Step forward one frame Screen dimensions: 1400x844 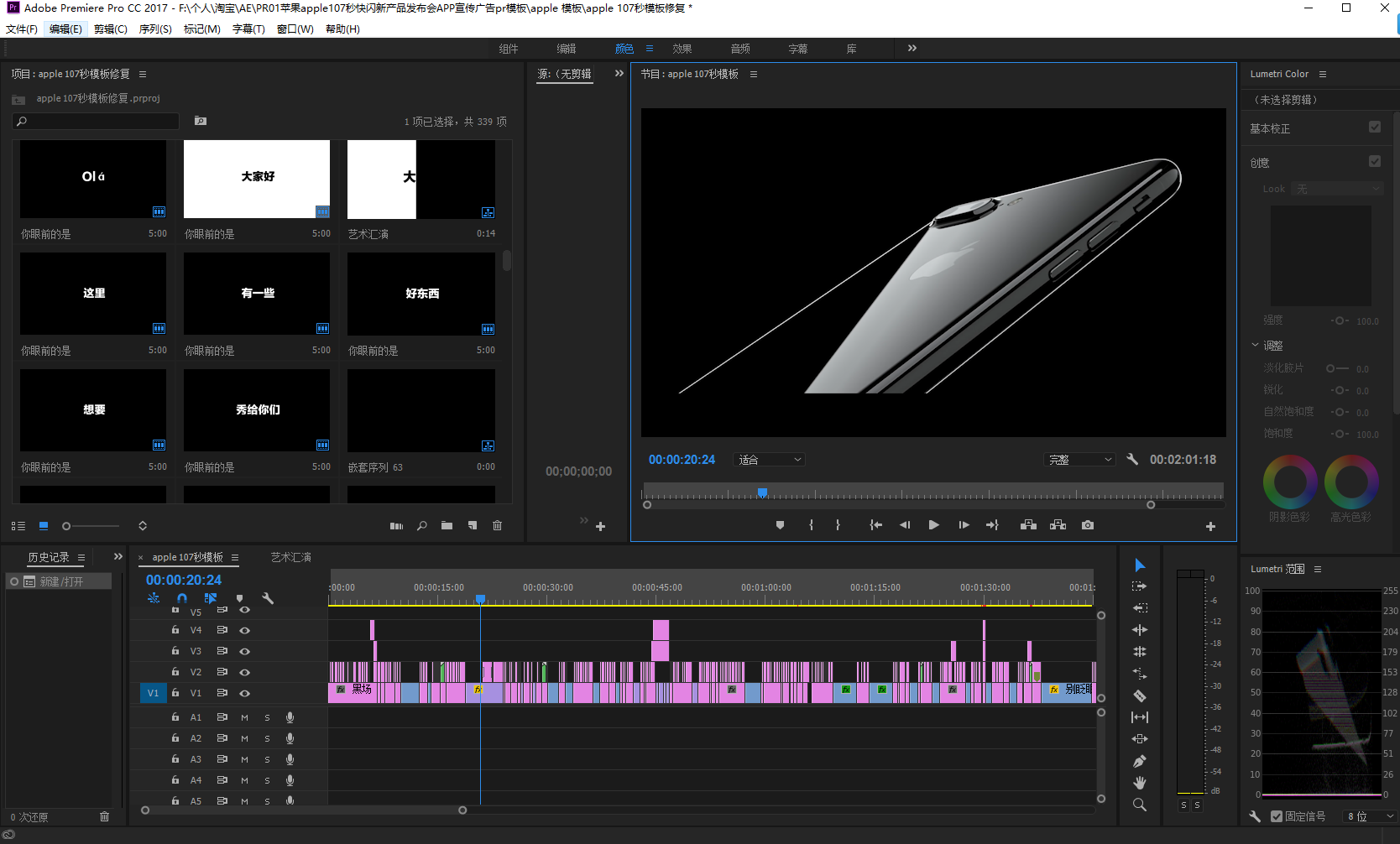[964, 525]
